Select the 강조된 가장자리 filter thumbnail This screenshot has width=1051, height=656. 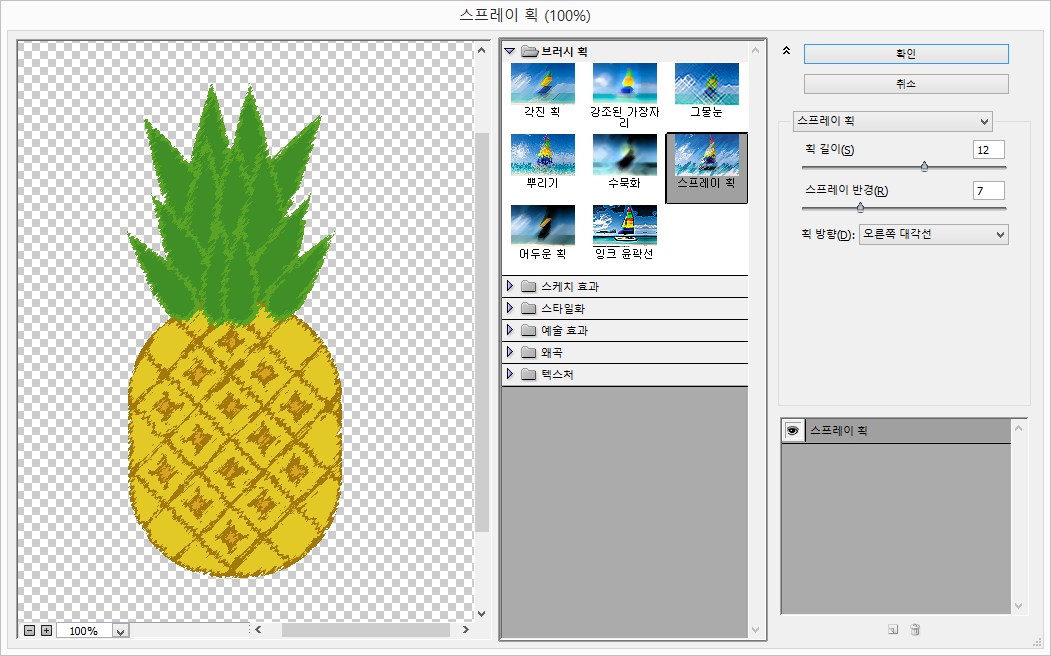[624, 84]
